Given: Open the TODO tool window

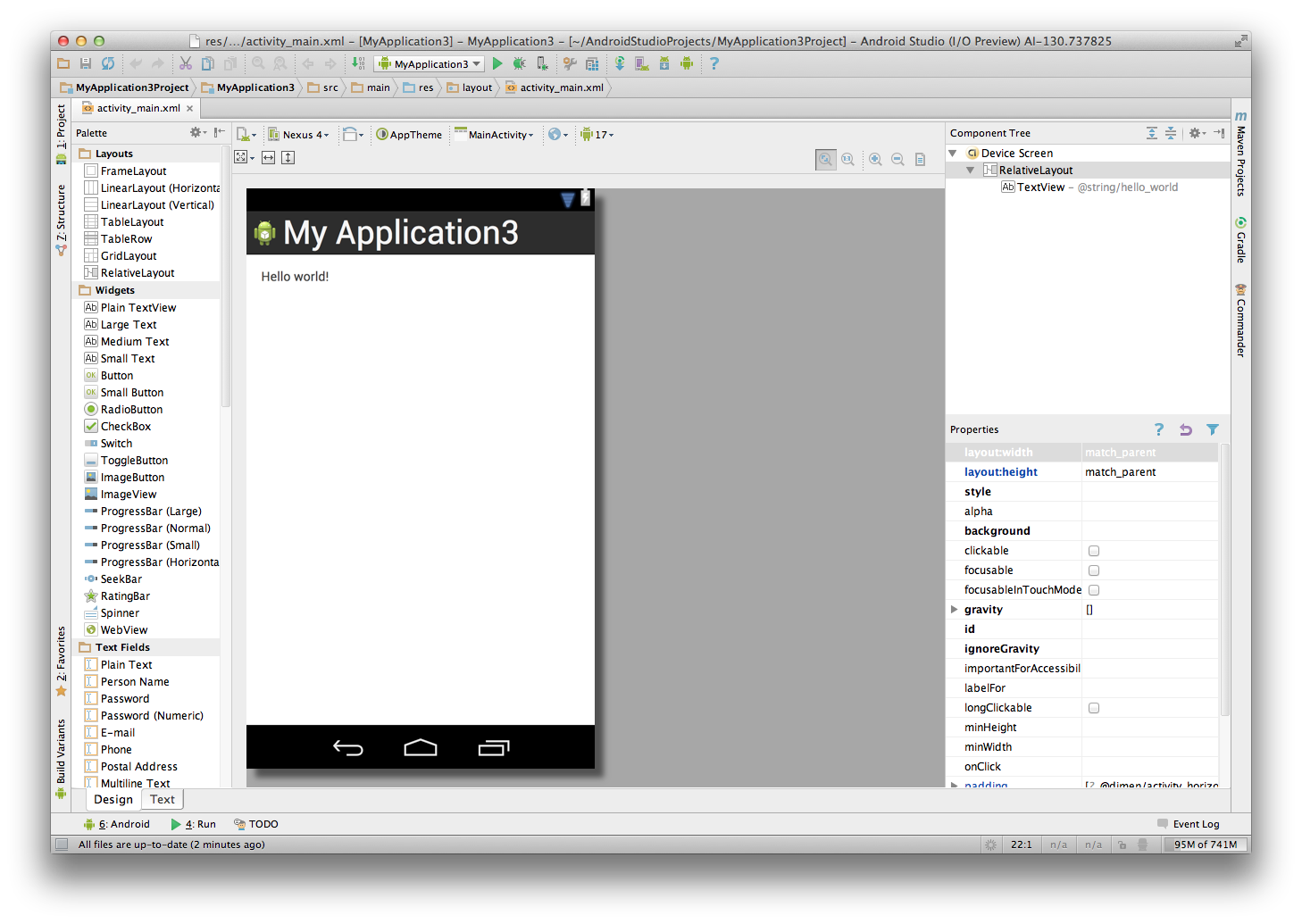Looking at the screenshot, I should tap(256, 824).
